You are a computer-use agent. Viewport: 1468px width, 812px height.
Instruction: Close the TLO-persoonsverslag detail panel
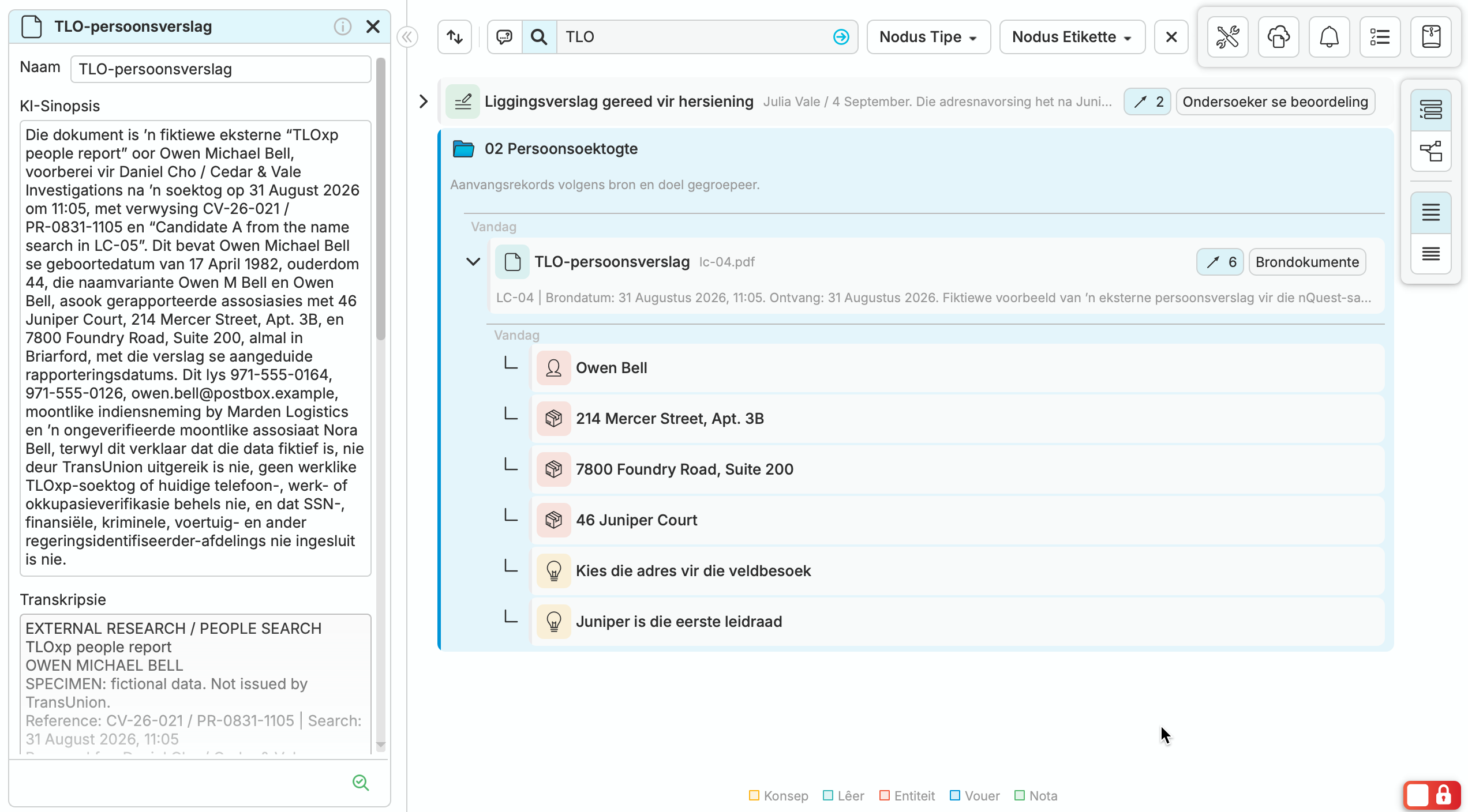pos(373,27)
